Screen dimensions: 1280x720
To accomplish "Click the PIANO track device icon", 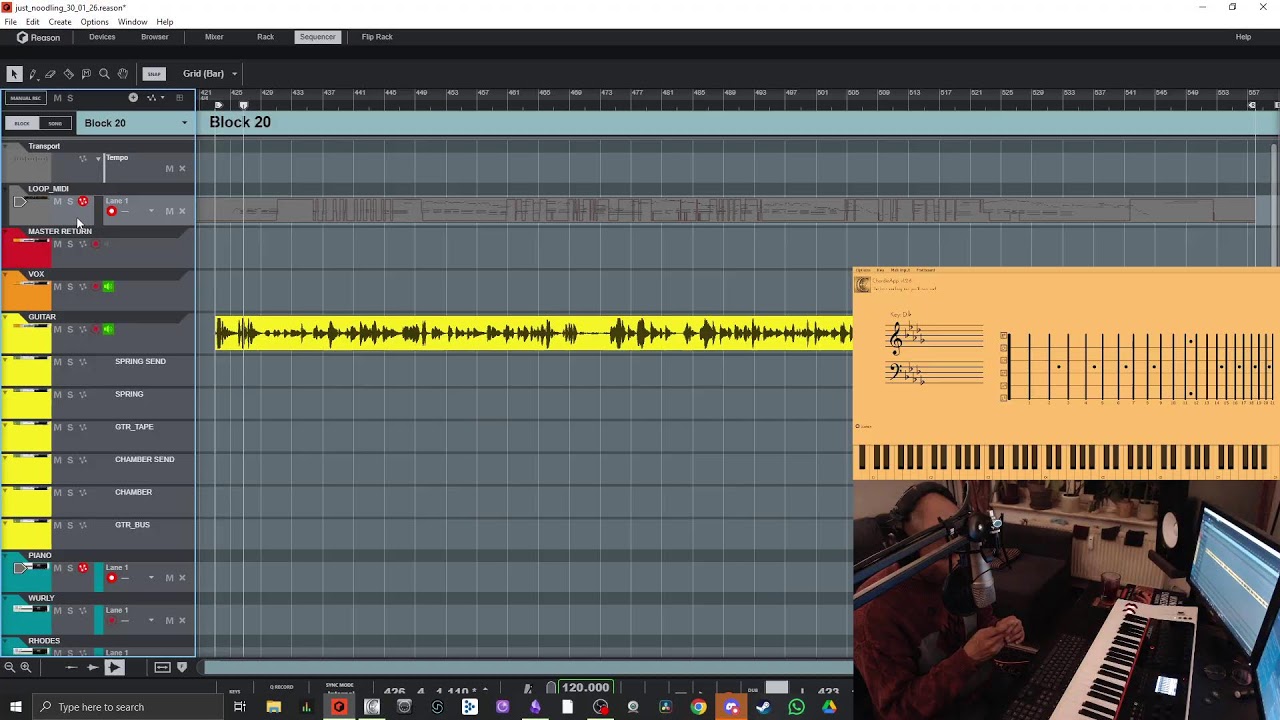I will (21, 569).
